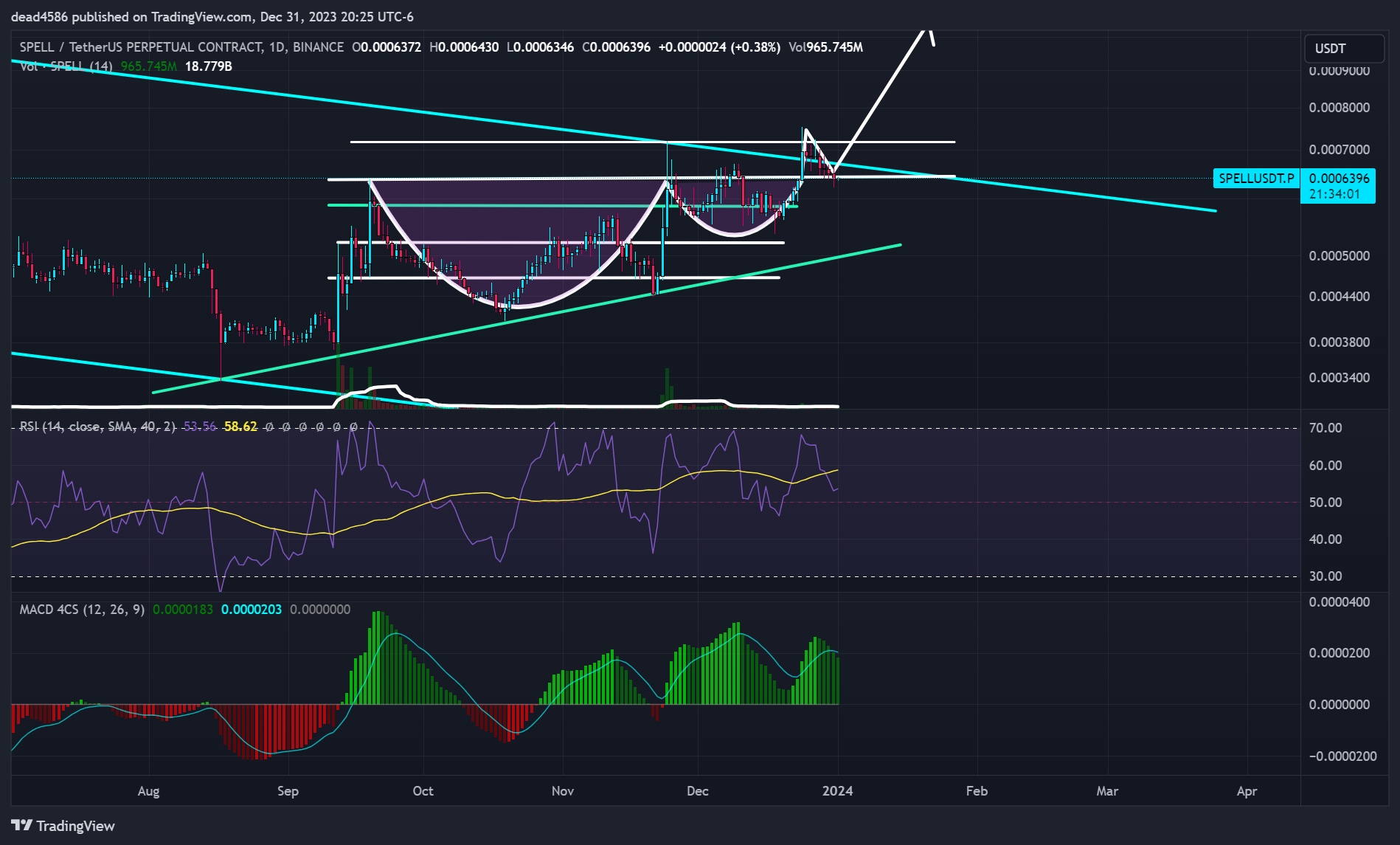Click the 0.0003400 price axis label
The width and height of the screenshot is (1400, 845).
(1339, 378)
